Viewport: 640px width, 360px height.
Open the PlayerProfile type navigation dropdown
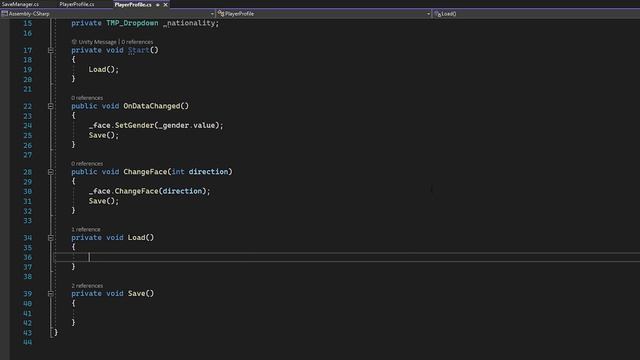[x=428, y=14]
